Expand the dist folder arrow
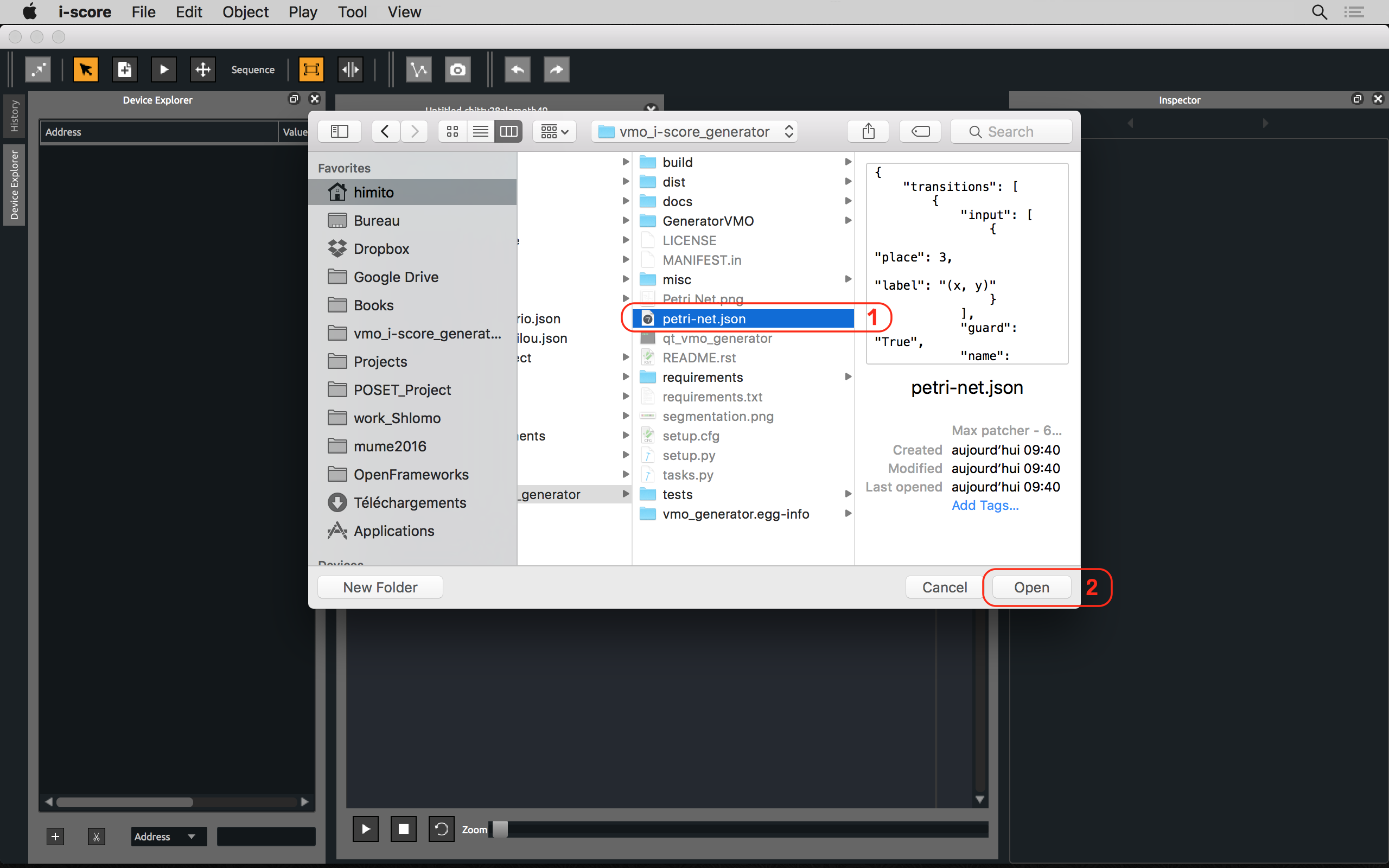Screen dimensions: 1389x868 tap(848, 181)
